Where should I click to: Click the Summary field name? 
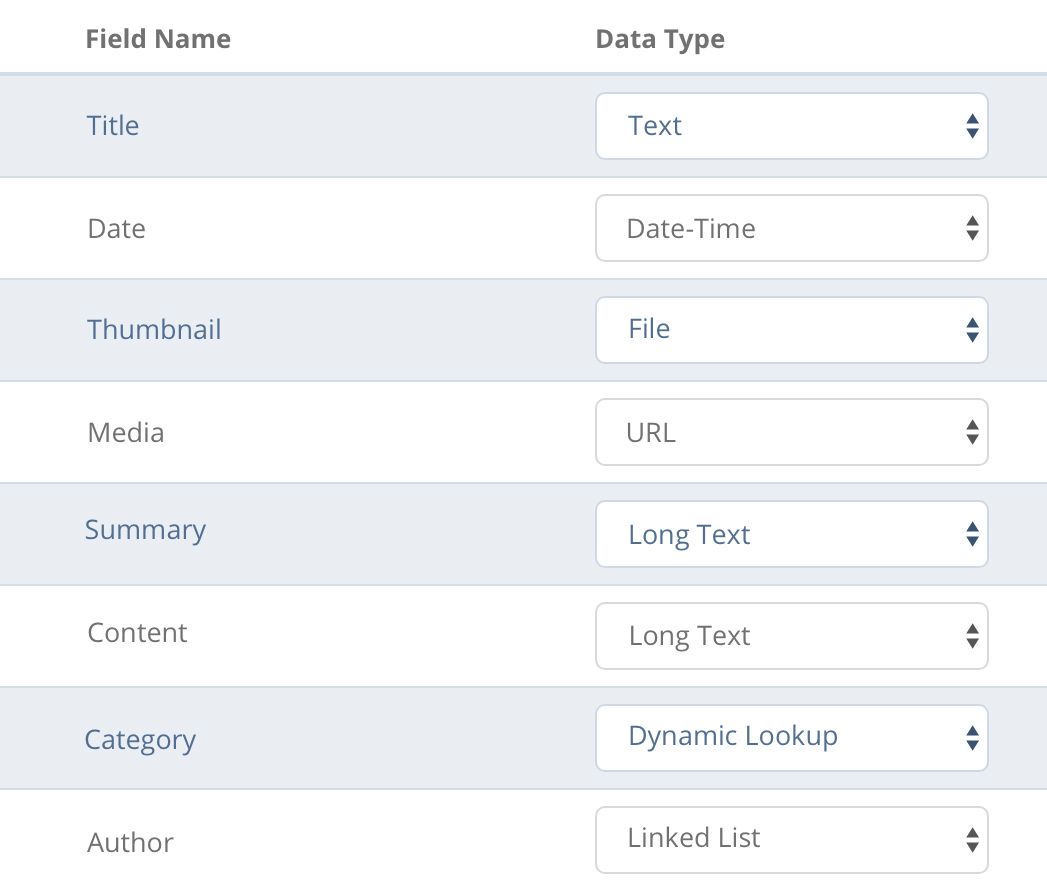[x=145, y=531]
